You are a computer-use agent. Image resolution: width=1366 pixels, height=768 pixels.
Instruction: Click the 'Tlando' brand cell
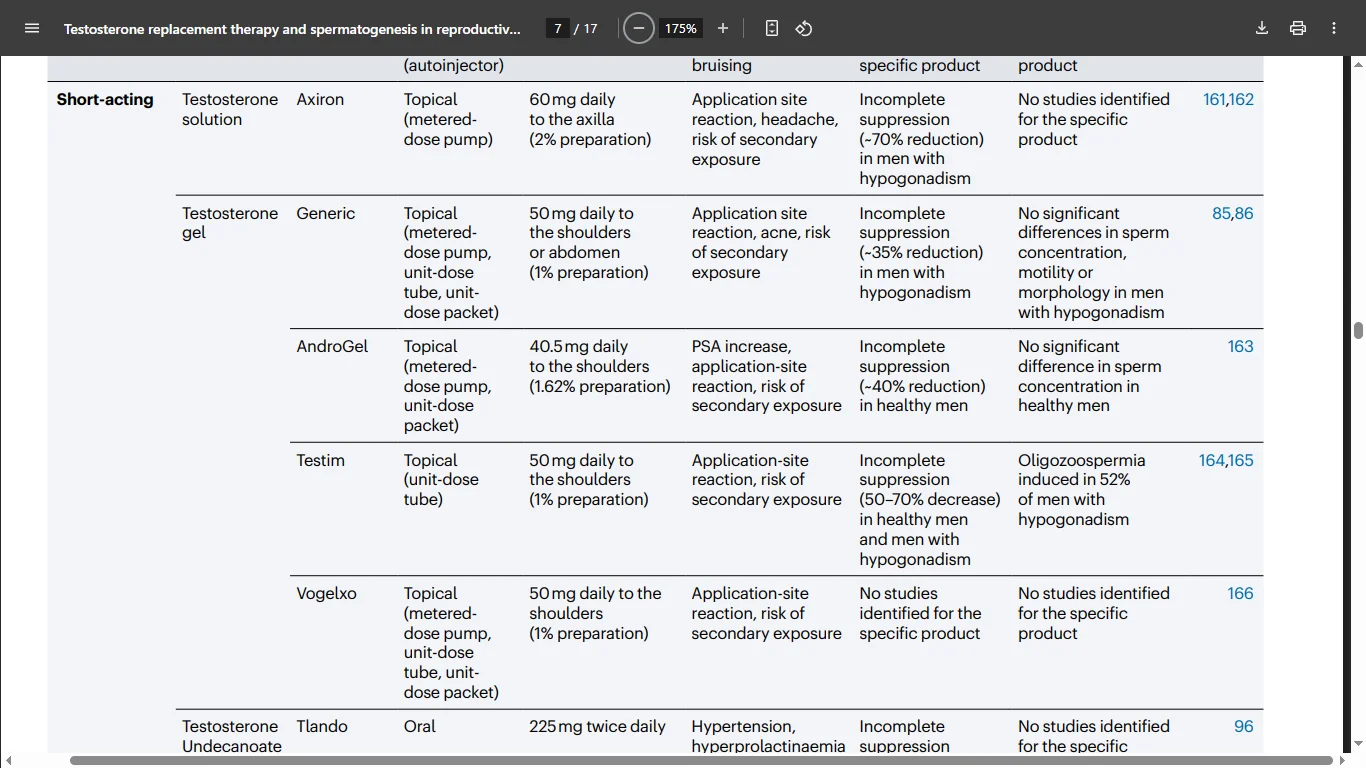point(322,726)
